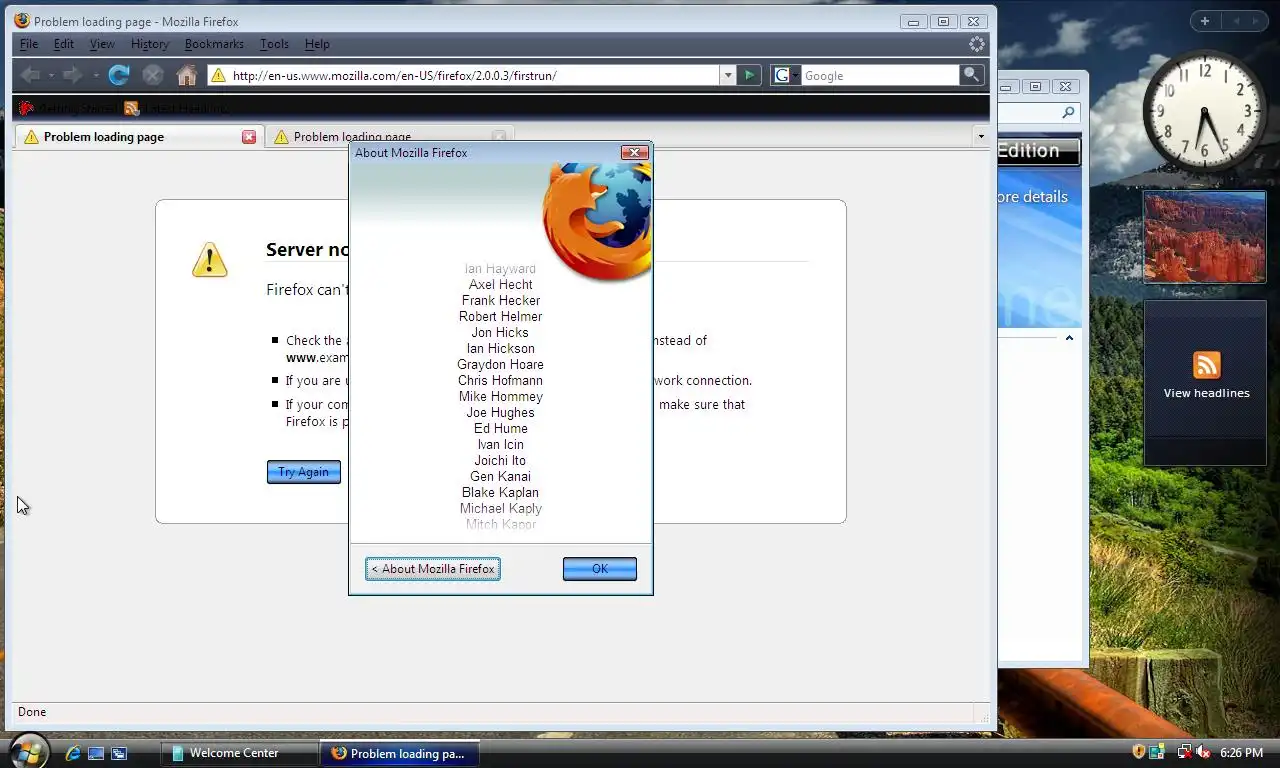Screen dimensions: 1280x768
Task: Click the Latest Headlines RSS bookmark icon
Action: [132, 108]
